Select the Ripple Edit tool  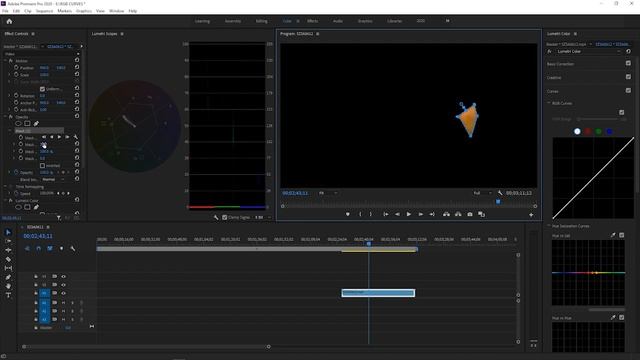tap(8, 250)
